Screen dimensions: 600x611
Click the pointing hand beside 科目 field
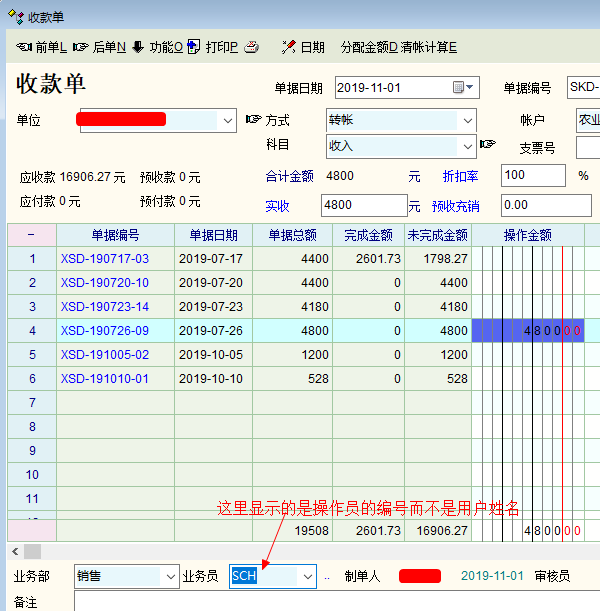click(487, 145)
